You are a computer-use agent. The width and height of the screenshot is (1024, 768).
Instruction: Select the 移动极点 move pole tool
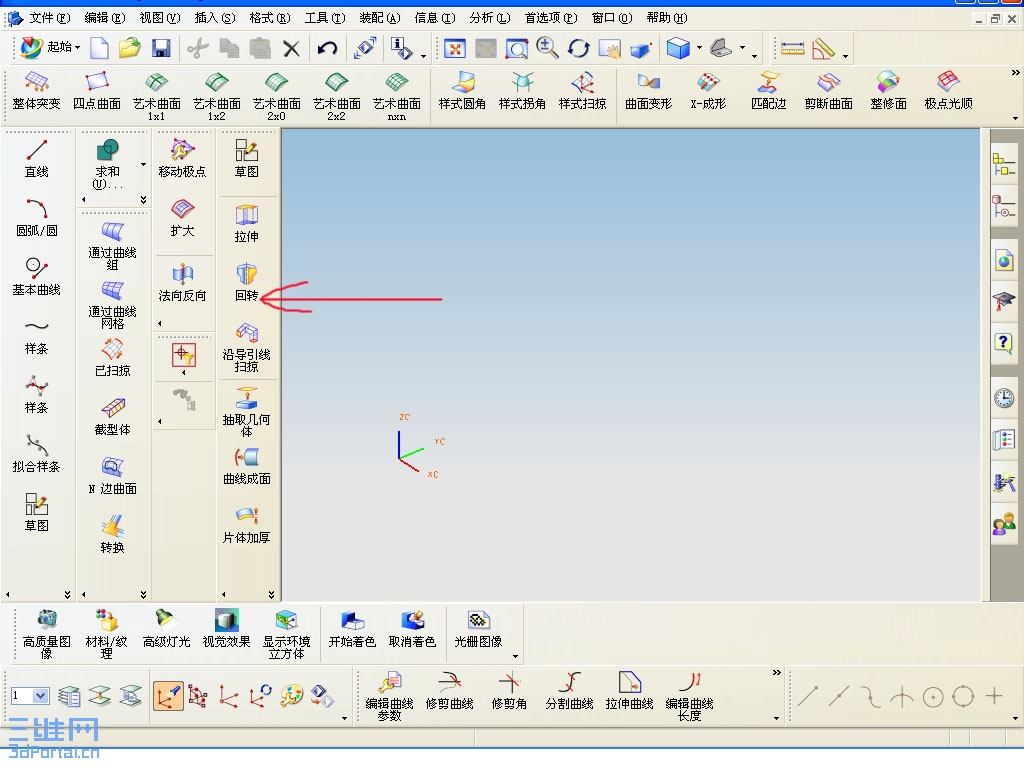click(182, 159)
